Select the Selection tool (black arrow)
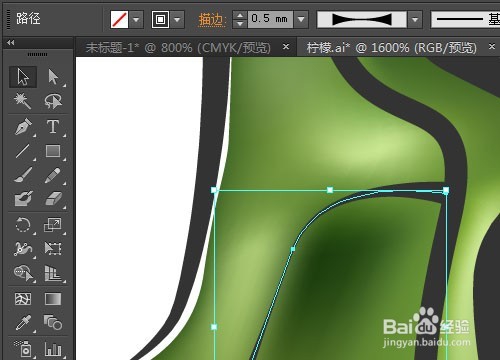 pyautogui.click(x=23, y=77)
